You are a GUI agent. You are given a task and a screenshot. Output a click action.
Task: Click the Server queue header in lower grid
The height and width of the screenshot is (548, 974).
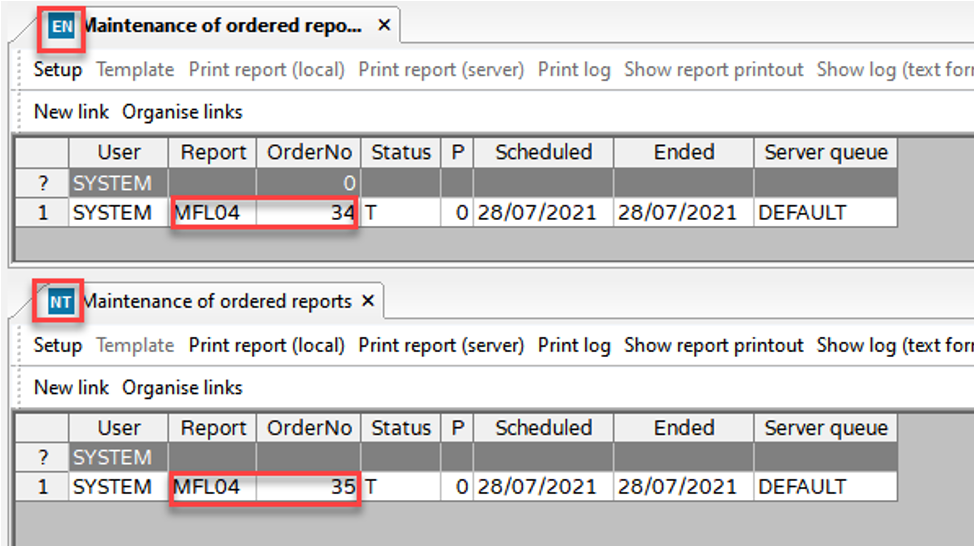click(825, 428)
